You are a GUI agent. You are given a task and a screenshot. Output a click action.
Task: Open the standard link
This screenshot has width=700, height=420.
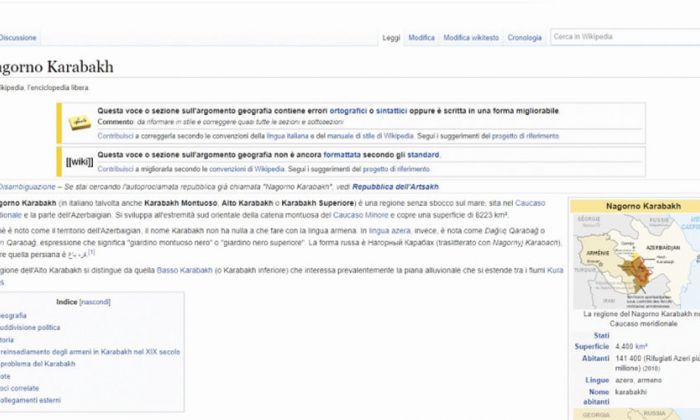423,155
